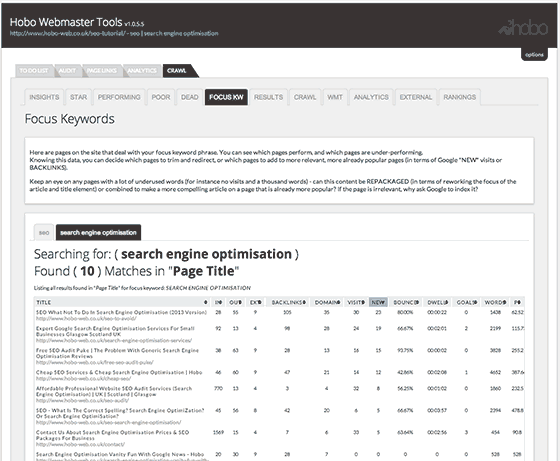Viewport: 560px width, 461px height.
Task: Sort table by IN column
Action: (x=218, y=302)
